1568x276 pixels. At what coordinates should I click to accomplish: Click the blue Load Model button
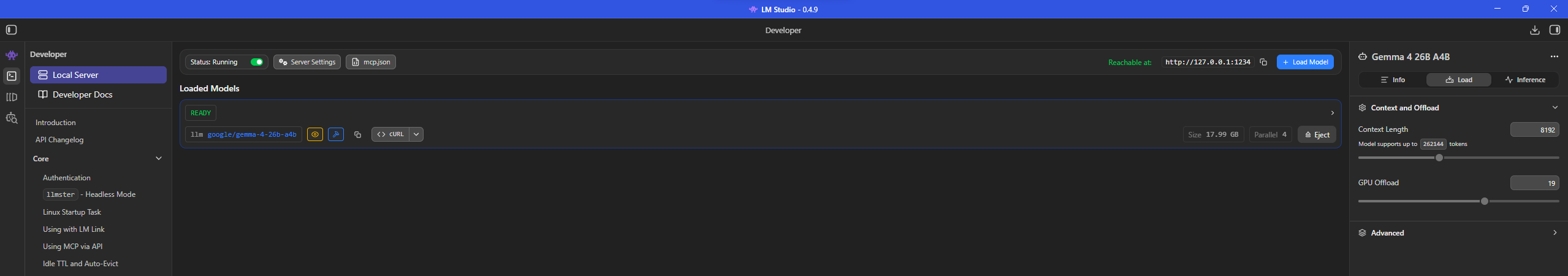click(x=1305, y=62)
